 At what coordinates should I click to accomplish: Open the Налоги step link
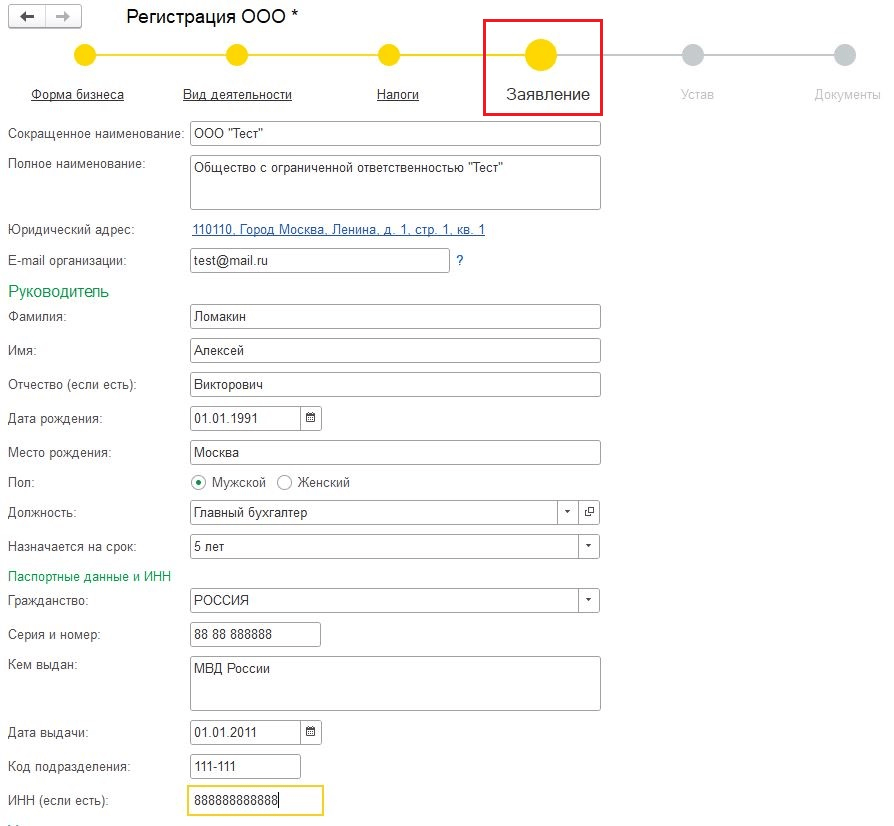[x=397, y=95]
